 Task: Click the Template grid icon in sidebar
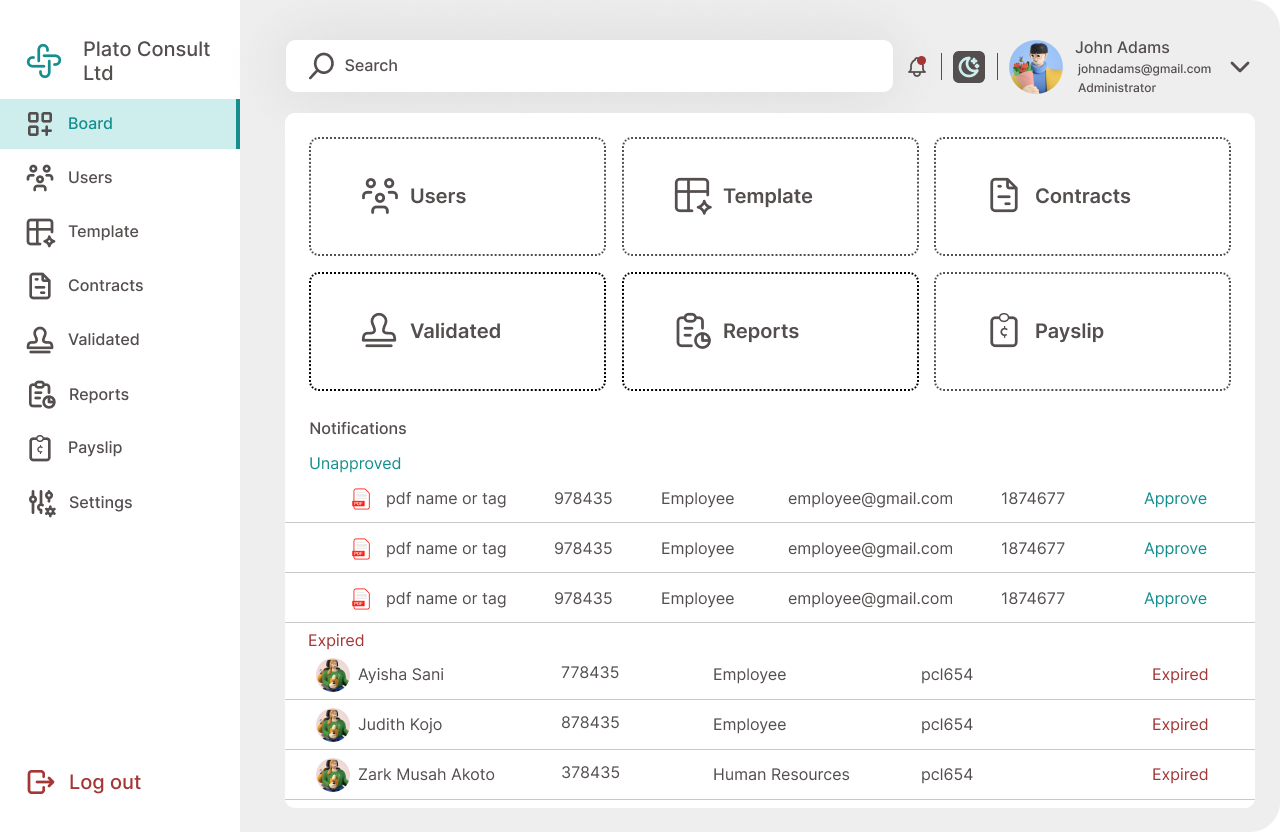pos(40,232)
